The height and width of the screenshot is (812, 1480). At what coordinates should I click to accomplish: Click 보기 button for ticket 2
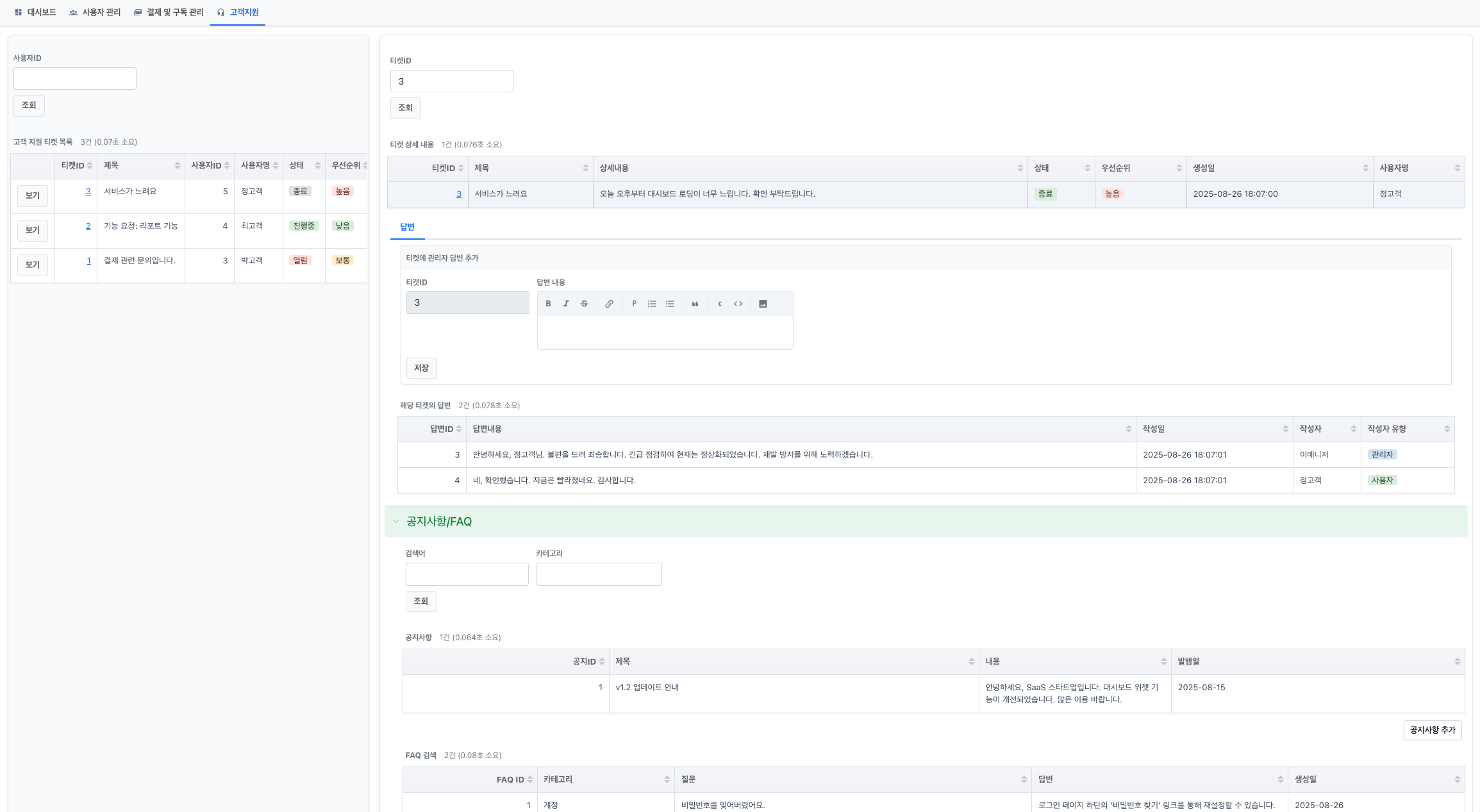click(32, 230)
